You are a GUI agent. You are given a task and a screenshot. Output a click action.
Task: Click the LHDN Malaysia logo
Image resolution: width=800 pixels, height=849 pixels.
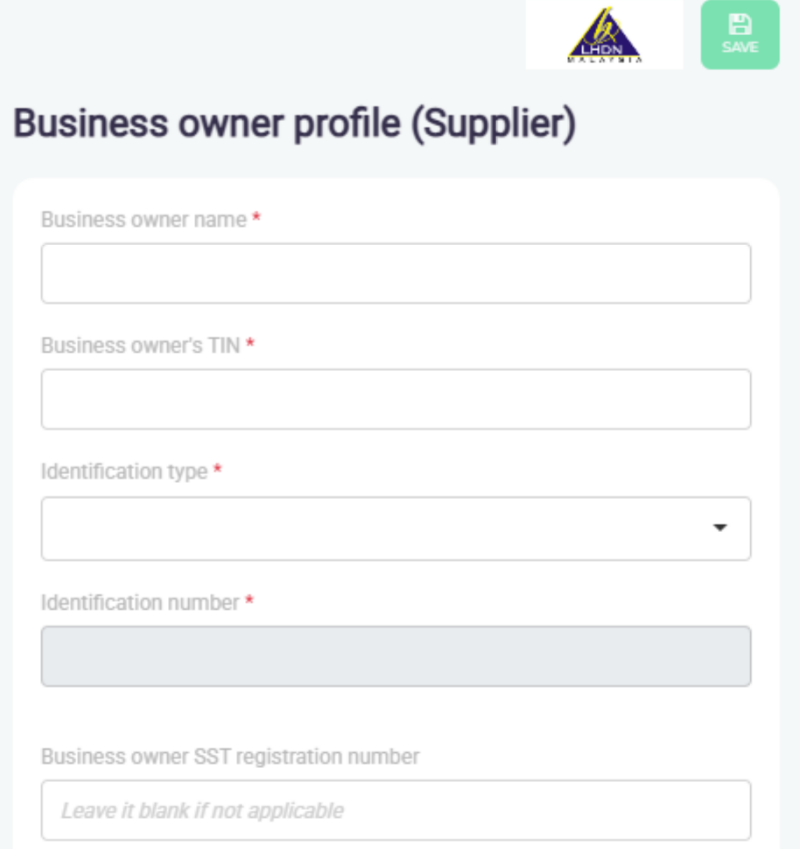pyautogui.click(x=604, y=33)
